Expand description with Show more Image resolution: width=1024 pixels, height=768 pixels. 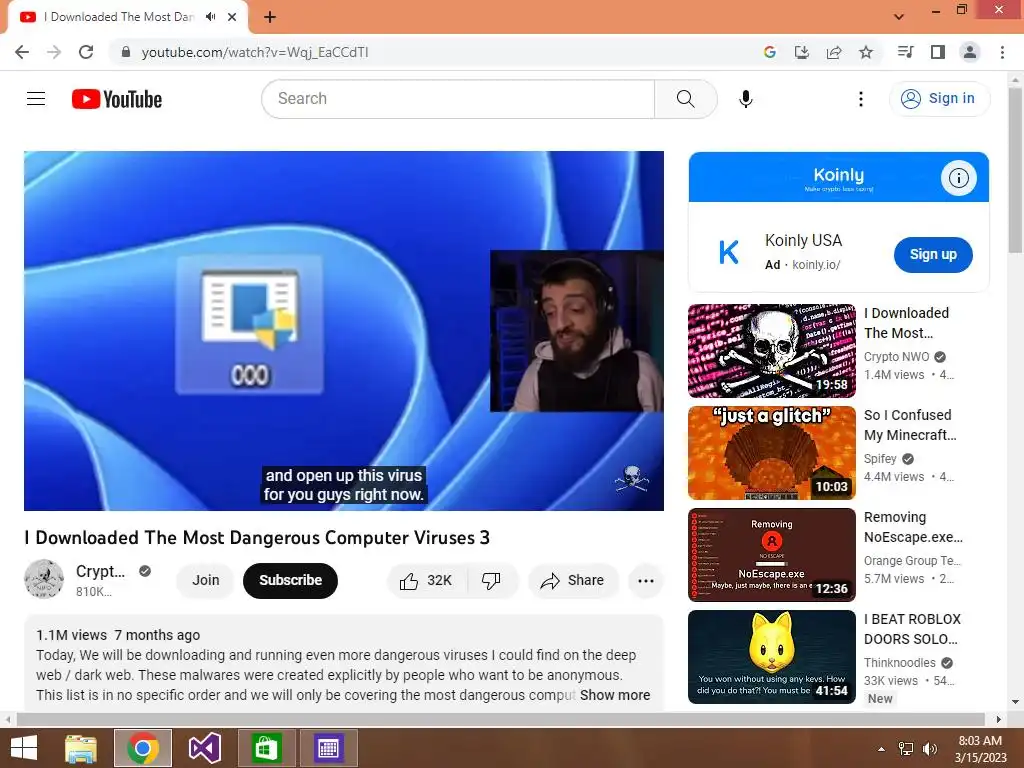[615, 695]
